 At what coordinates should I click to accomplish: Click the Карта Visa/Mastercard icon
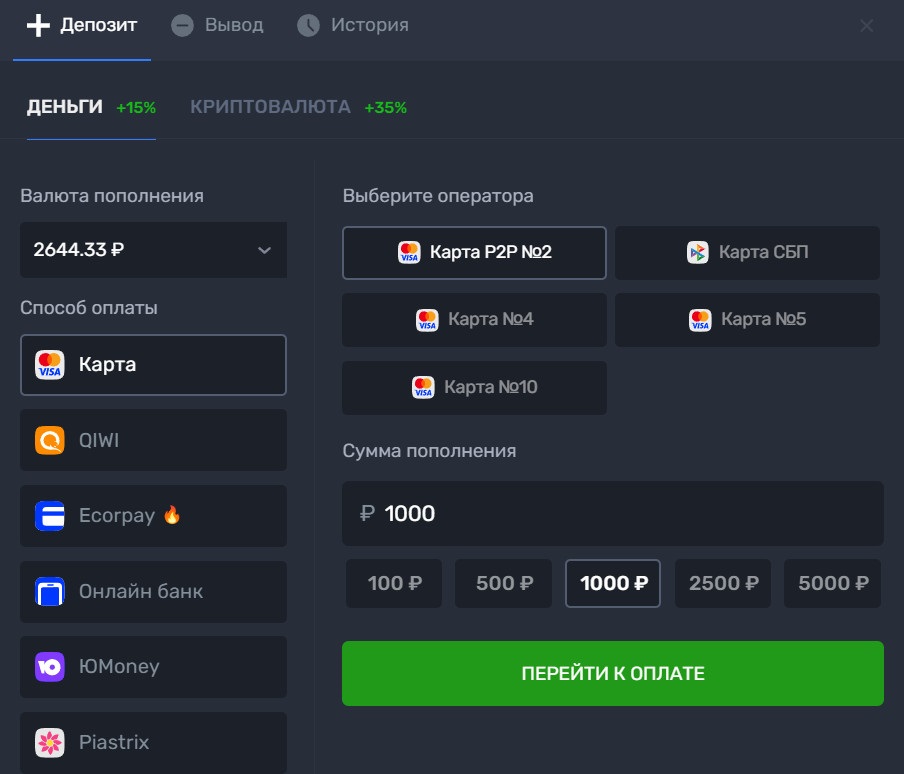point(49,365)
